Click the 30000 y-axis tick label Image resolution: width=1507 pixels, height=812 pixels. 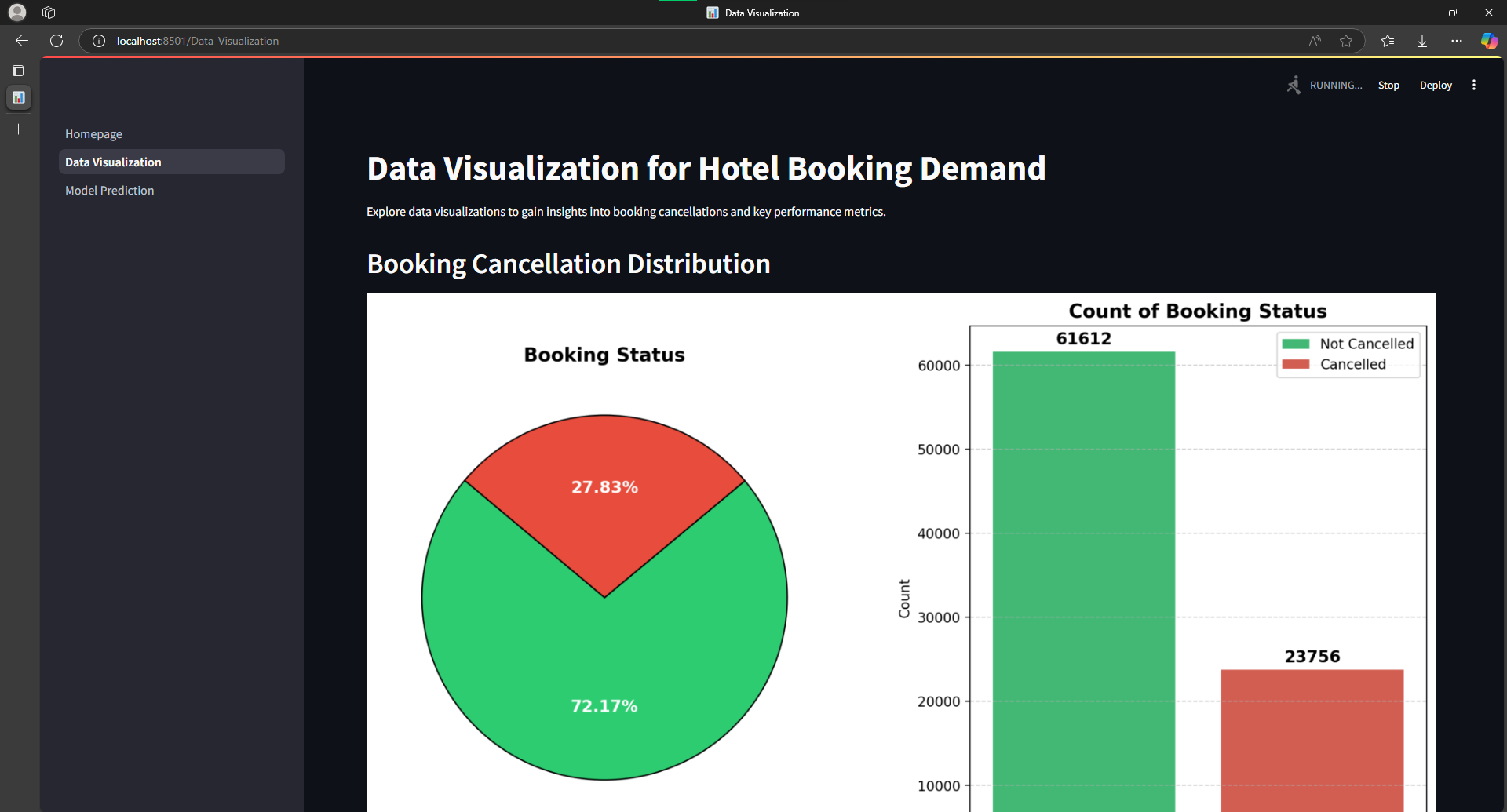tap(939, 617)
